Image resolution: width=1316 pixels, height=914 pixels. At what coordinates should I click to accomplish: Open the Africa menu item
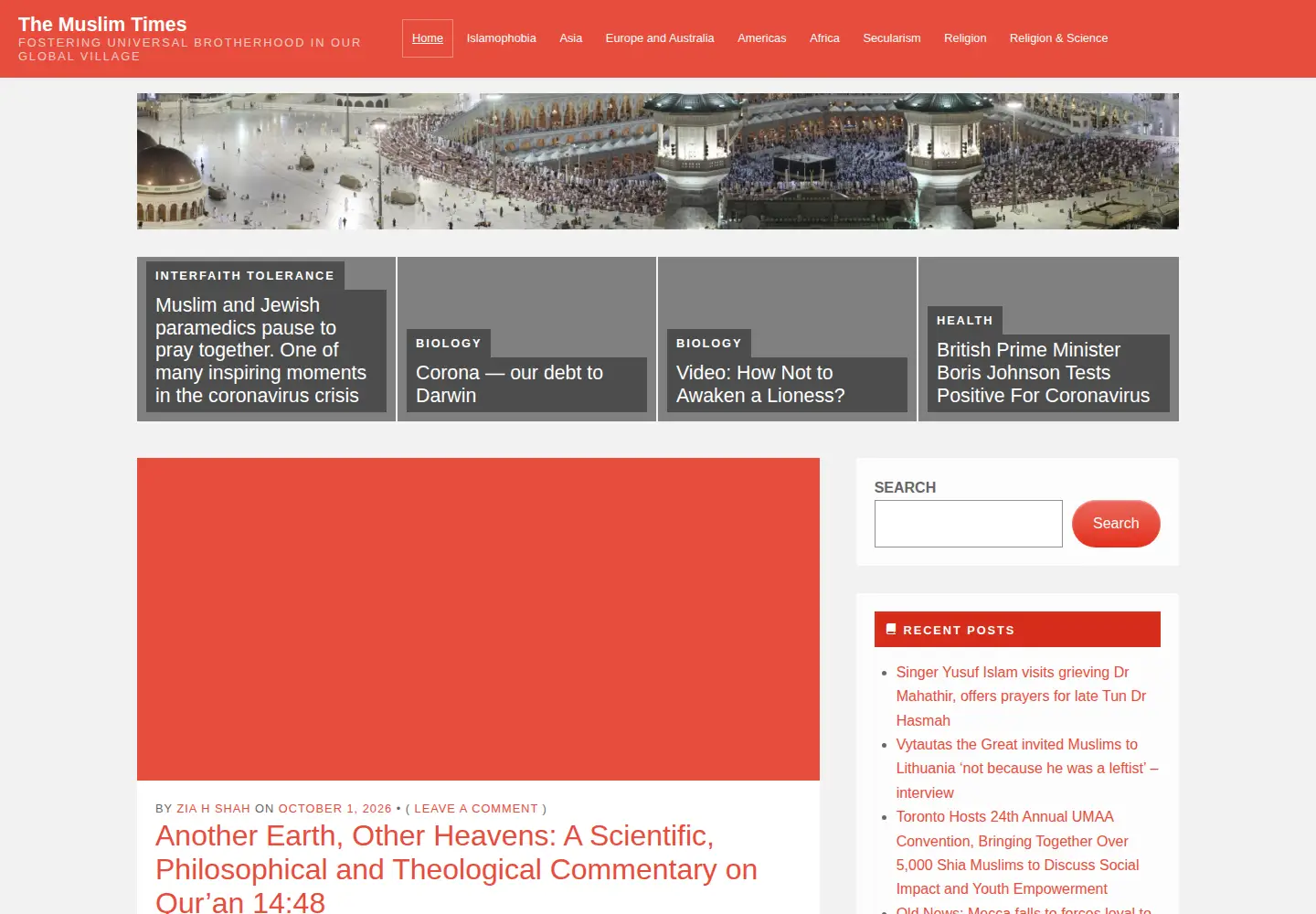(x=824, y=38)
